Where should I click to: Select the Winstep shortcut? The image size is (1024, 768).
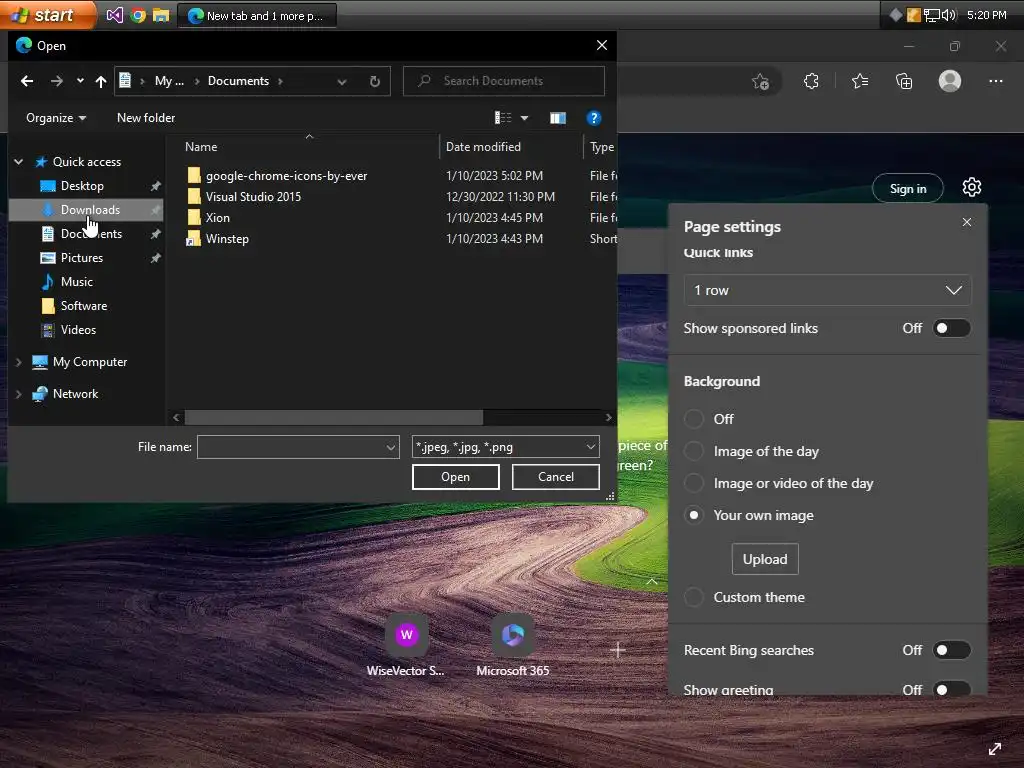227,239
